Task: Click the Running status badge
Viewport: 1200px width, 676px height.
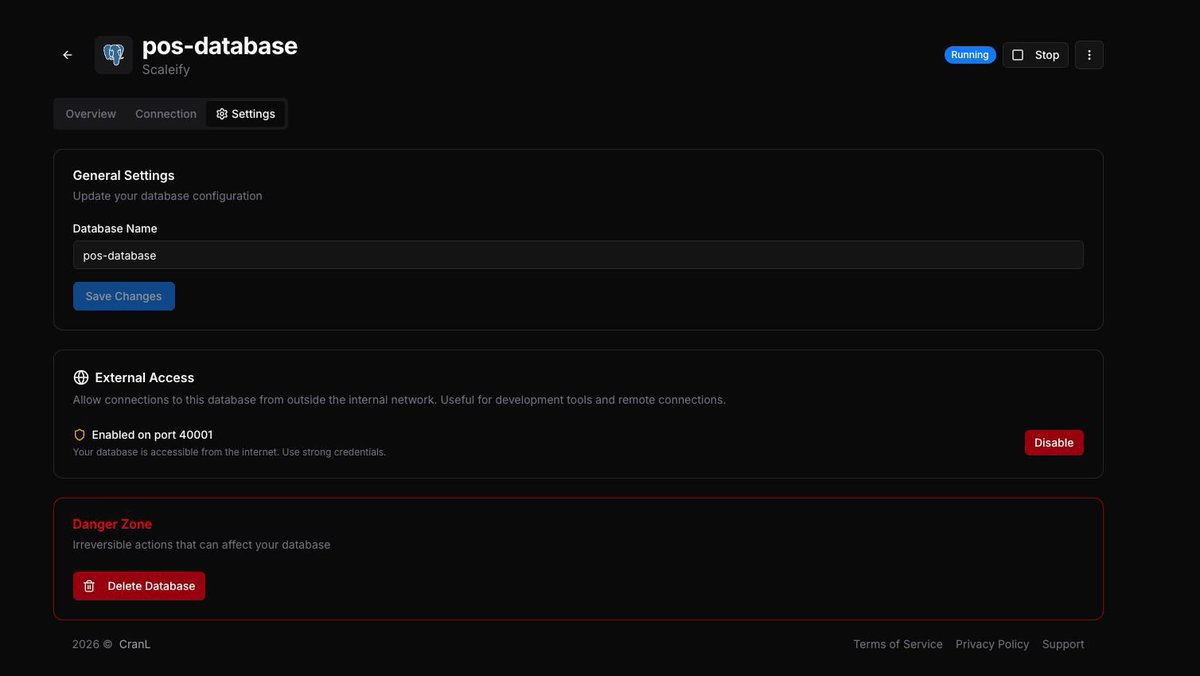Action: [970, 55]
